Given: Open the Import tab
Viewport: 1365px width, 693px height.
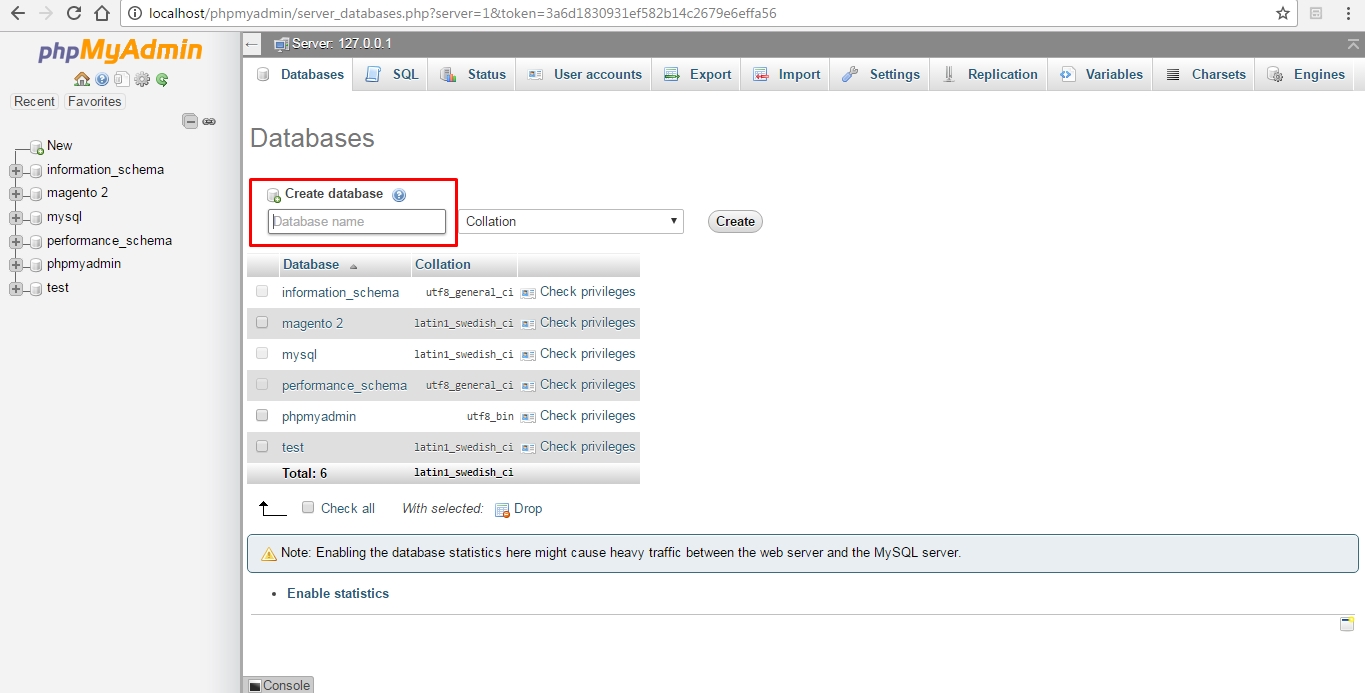Looking at the screenshot, I should click(x=786, y=74).
